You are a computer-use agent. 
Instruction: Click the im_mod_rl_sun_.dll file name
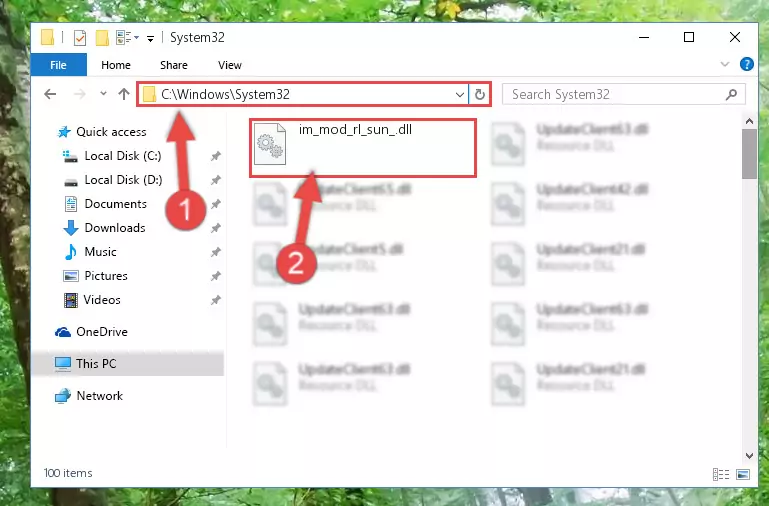point(355,129)
